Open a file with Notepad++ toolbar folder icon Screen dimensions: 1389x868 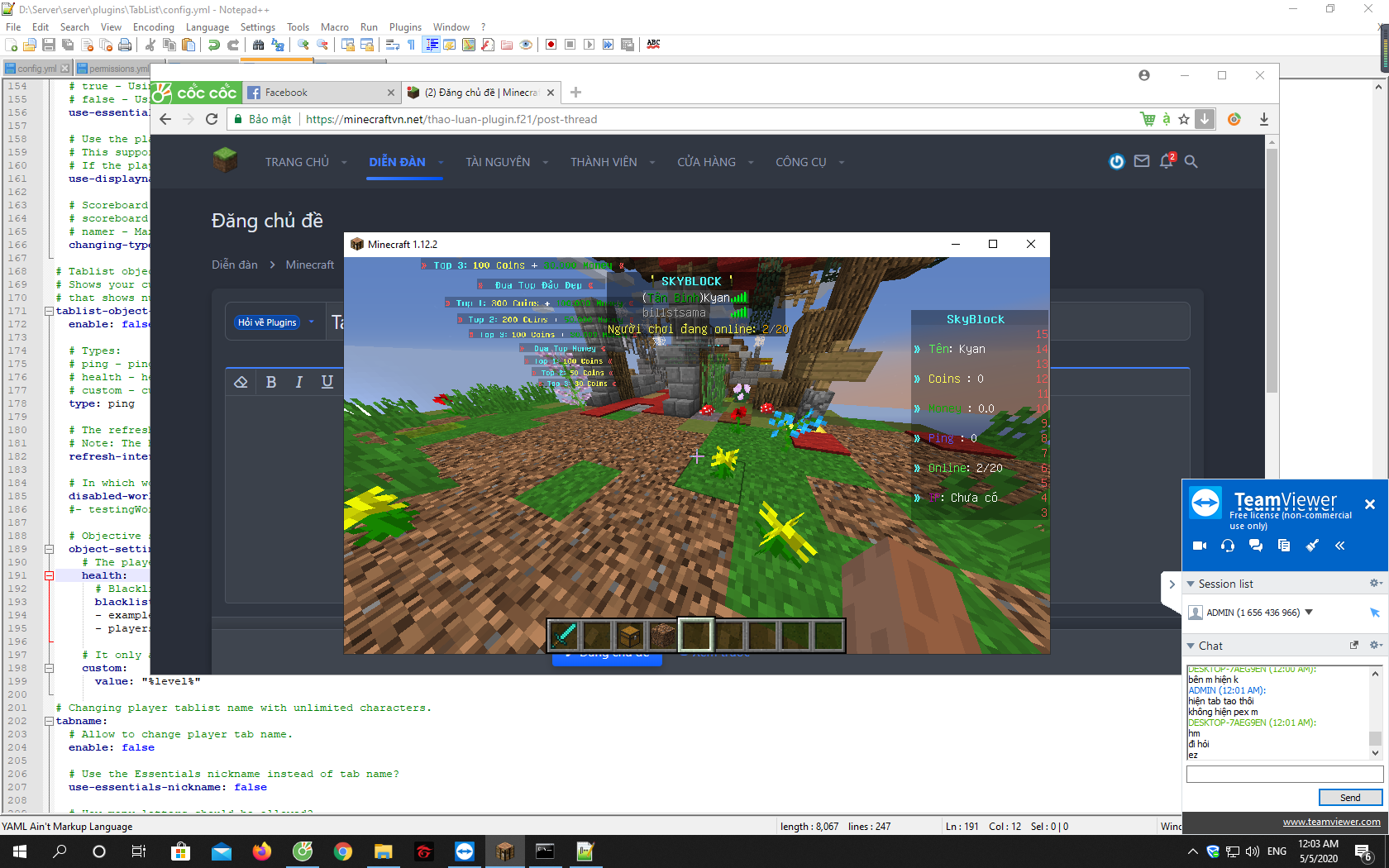coord(30,45)
